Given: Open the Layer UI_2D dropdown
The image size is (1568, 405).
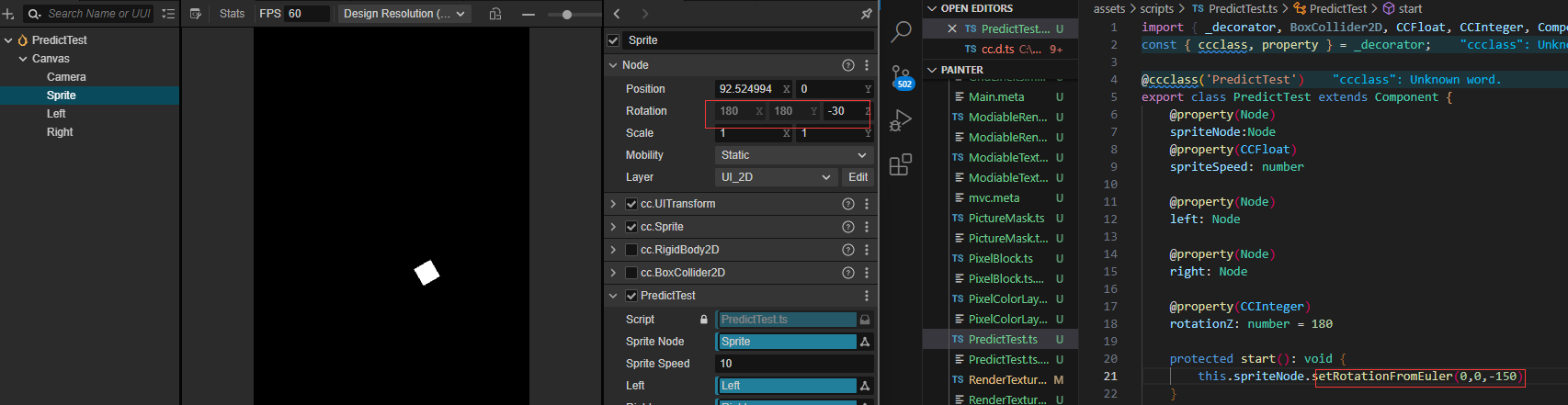Looking at the screenshot, I should pyautogui.click(x=777, y=177).
